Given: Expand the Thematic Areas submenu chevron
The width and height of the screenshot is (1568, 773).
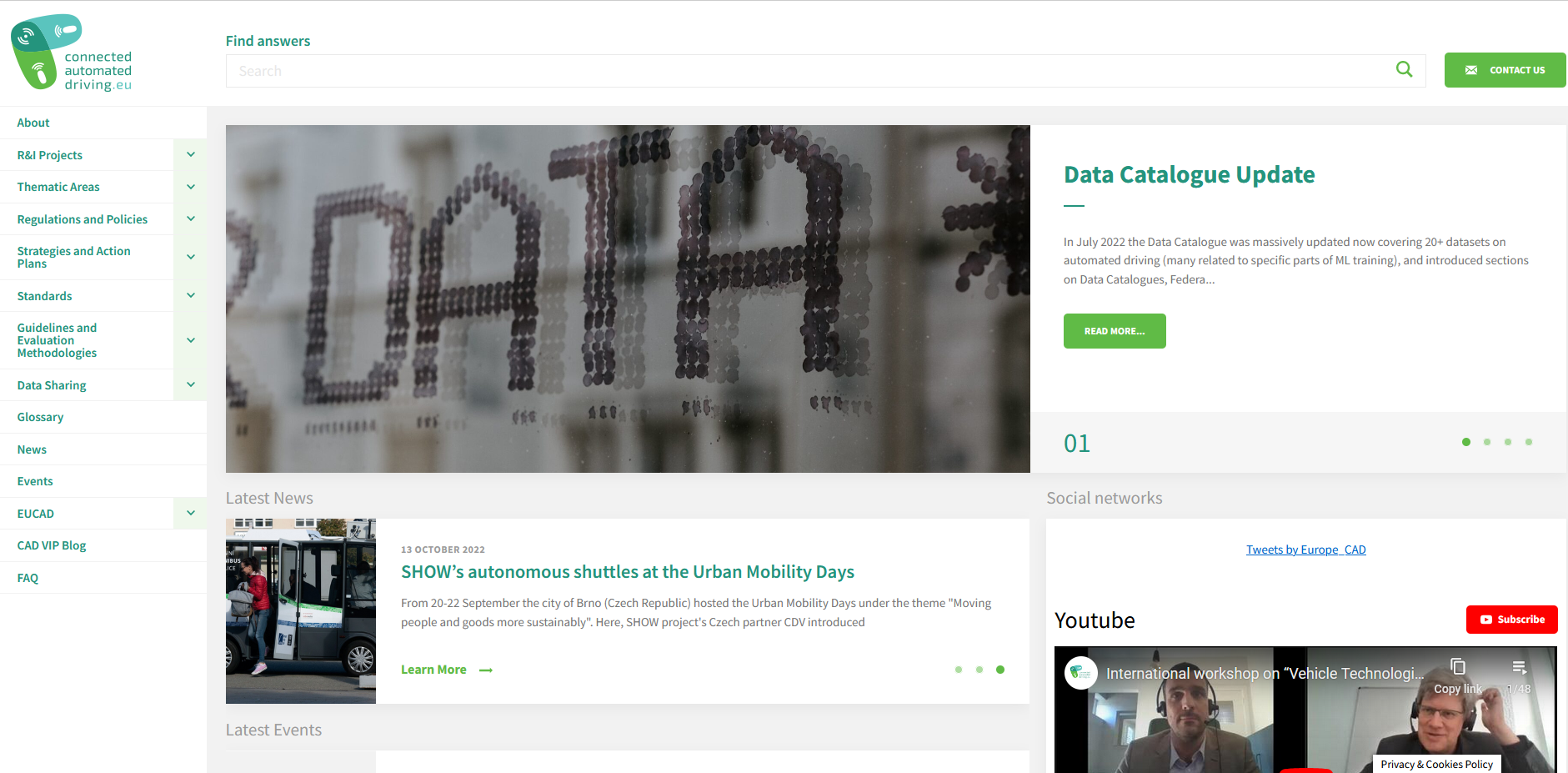Looking at the screenshot, I should coord(191,187).
